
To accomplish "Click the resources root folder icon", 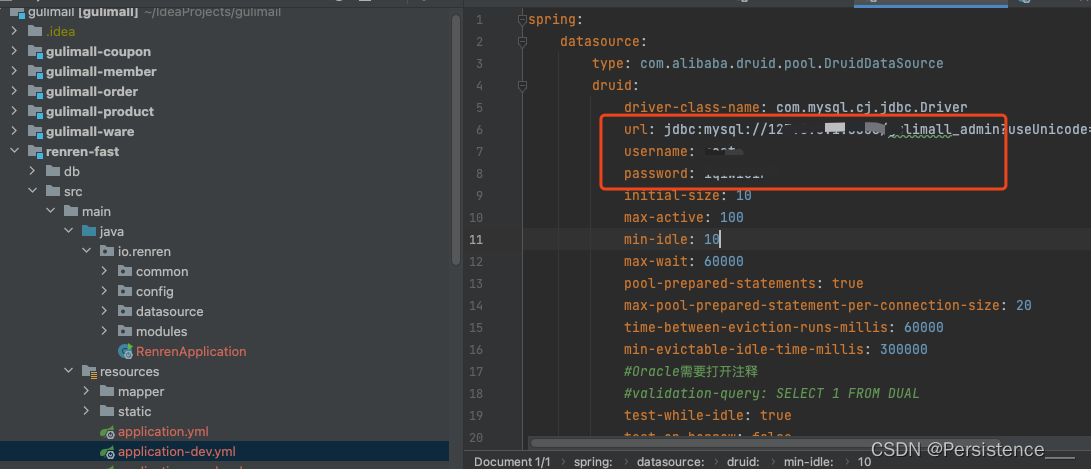I will 89,372.
